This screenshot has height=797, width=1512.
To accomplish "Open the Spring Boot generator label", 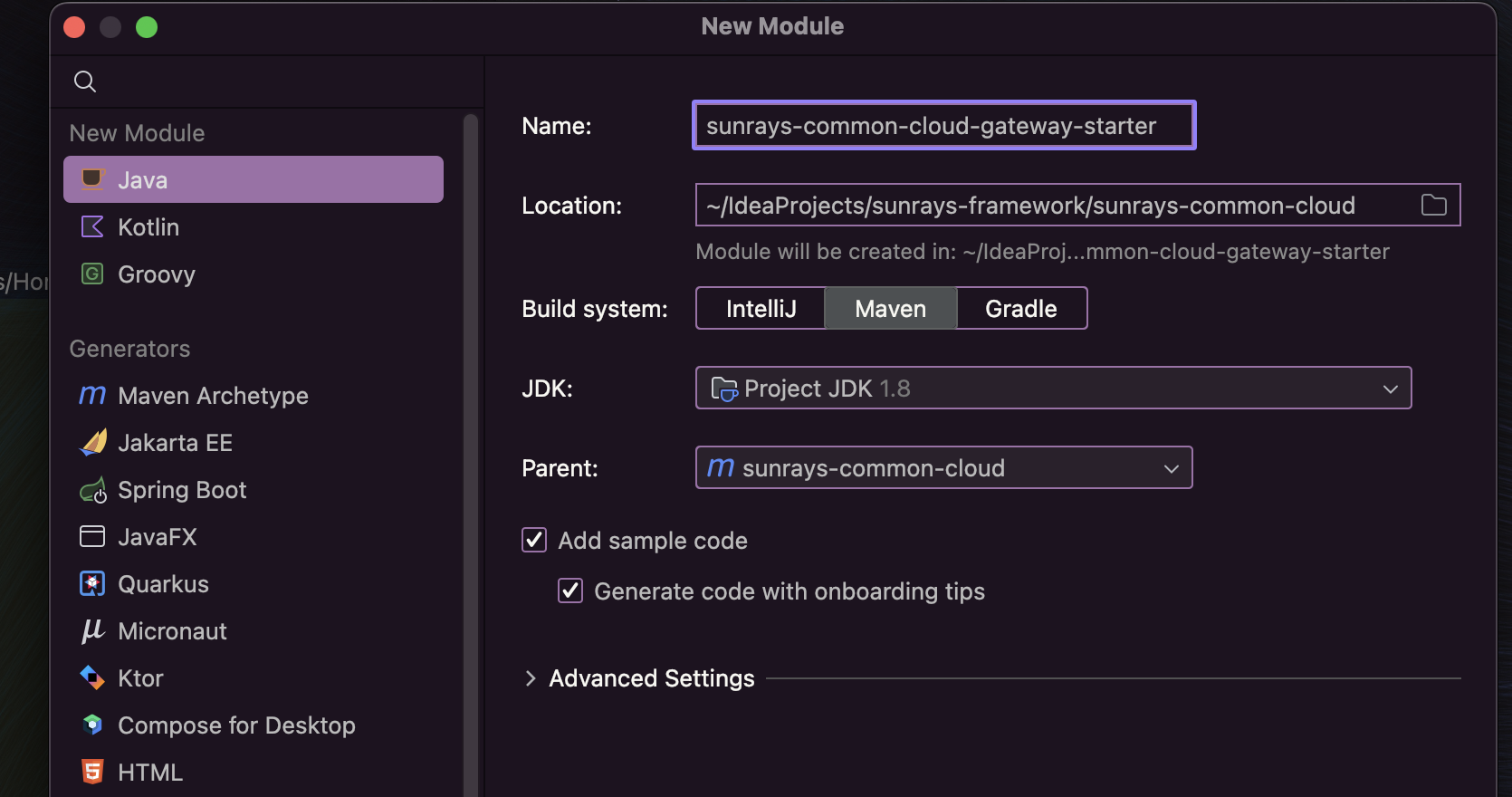I will click(182, 490).
